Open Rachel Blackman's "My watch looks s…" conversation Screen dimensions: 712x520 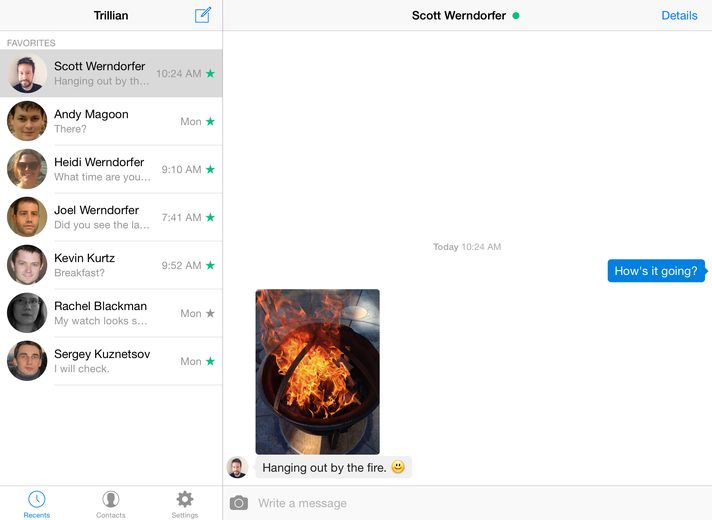click(x=111, y=313)
